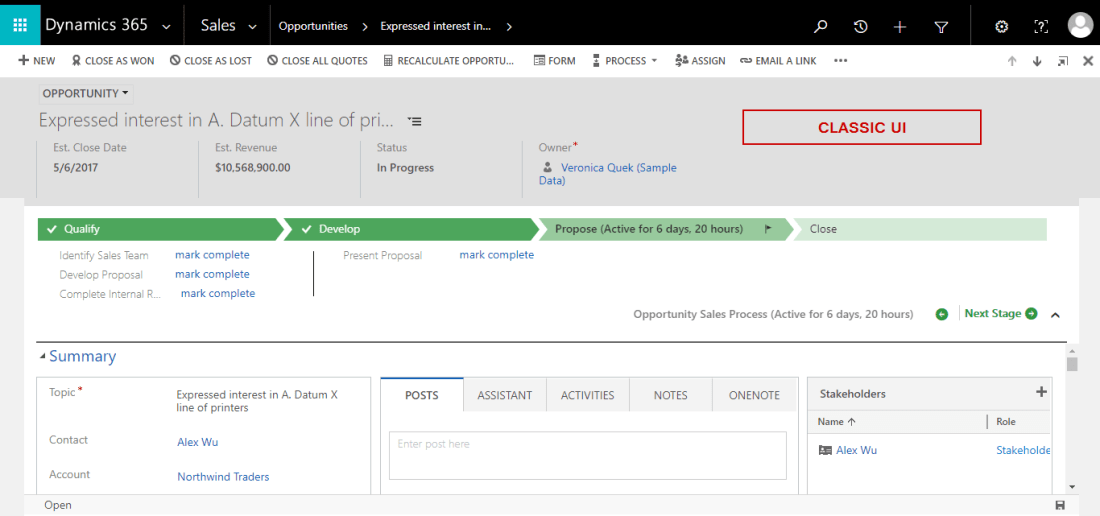
Task: Click the search magnifier icon
Action: click(x=821, y=27)
